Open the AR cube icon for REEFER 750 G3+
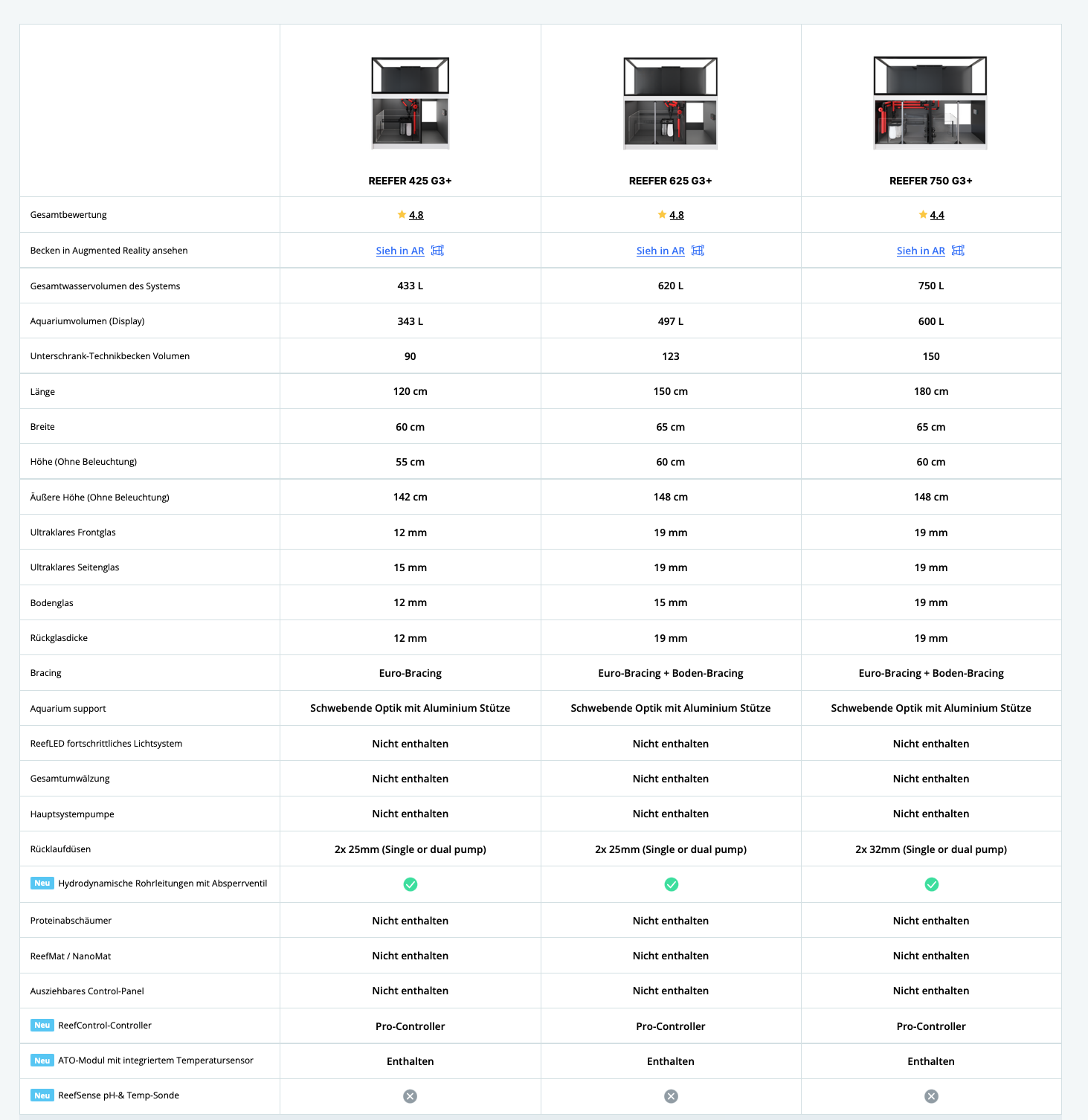This screenshot has width=1088, height=1120. pos(958,251)
